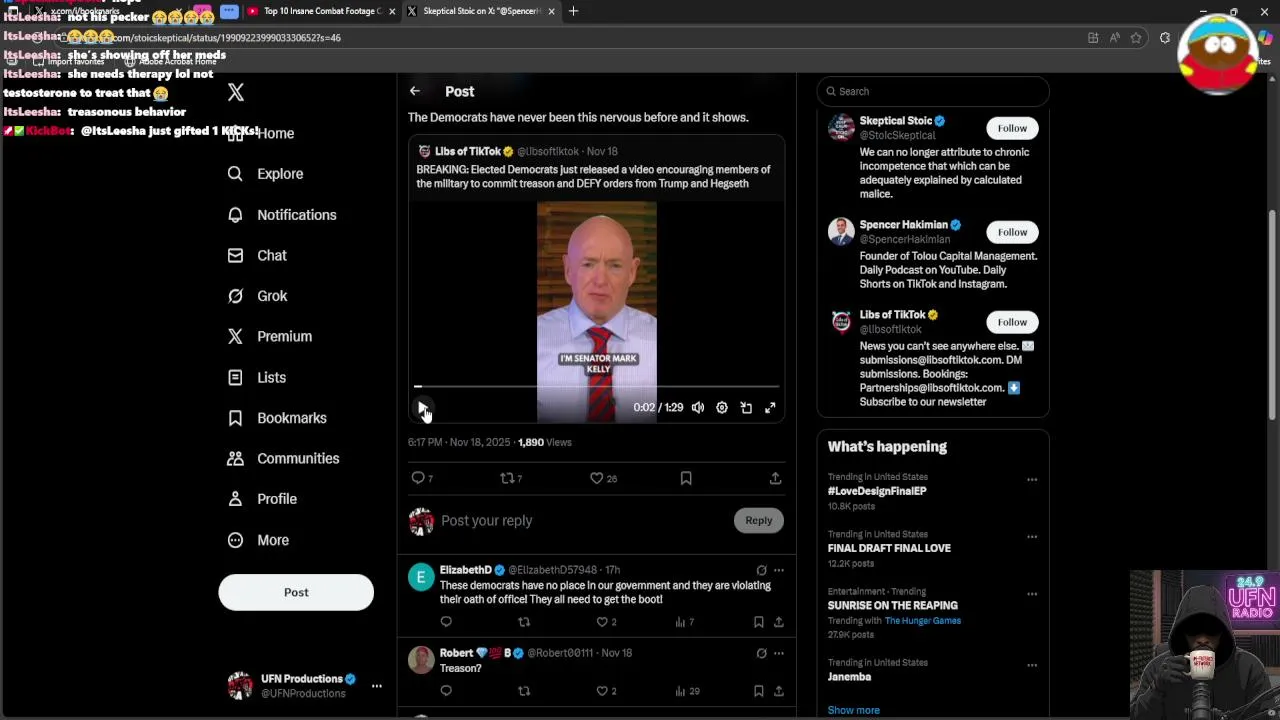Click the page vertical scrollbar
The image size is (1280, 720).
[1272, 315]
